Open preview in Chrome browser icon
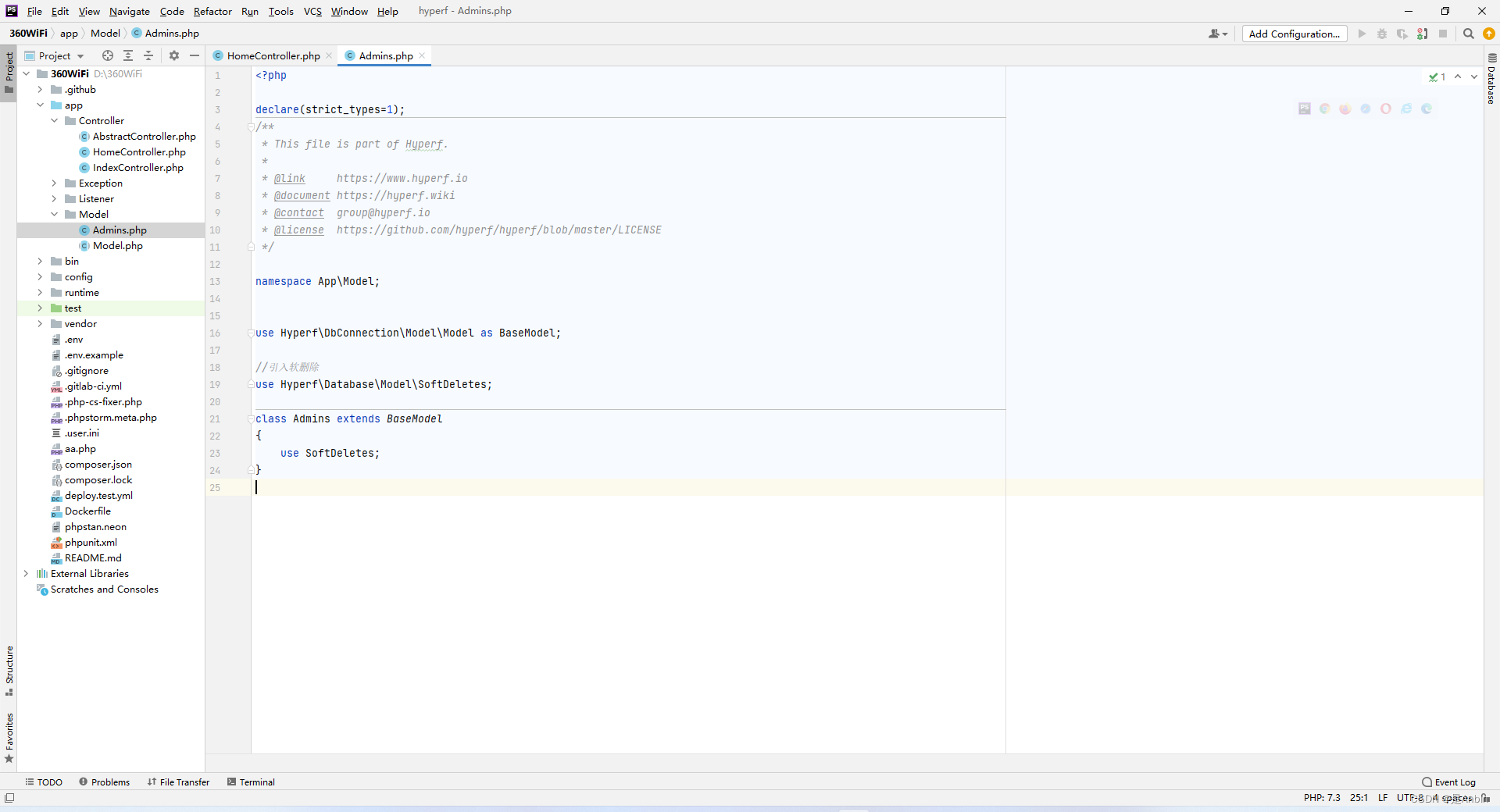 click(1325, 109)
